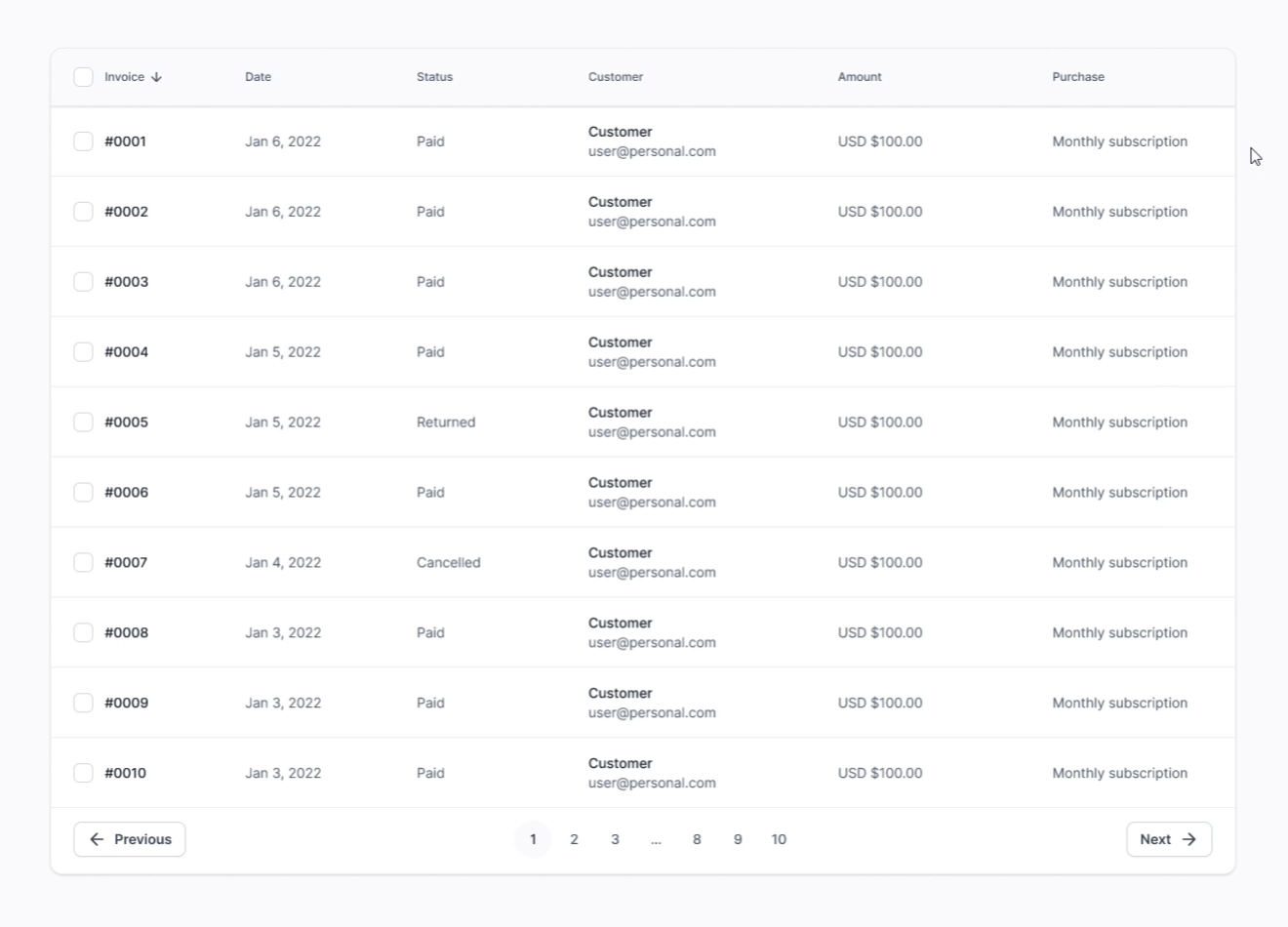Check the box for invoice #0001

83,141
